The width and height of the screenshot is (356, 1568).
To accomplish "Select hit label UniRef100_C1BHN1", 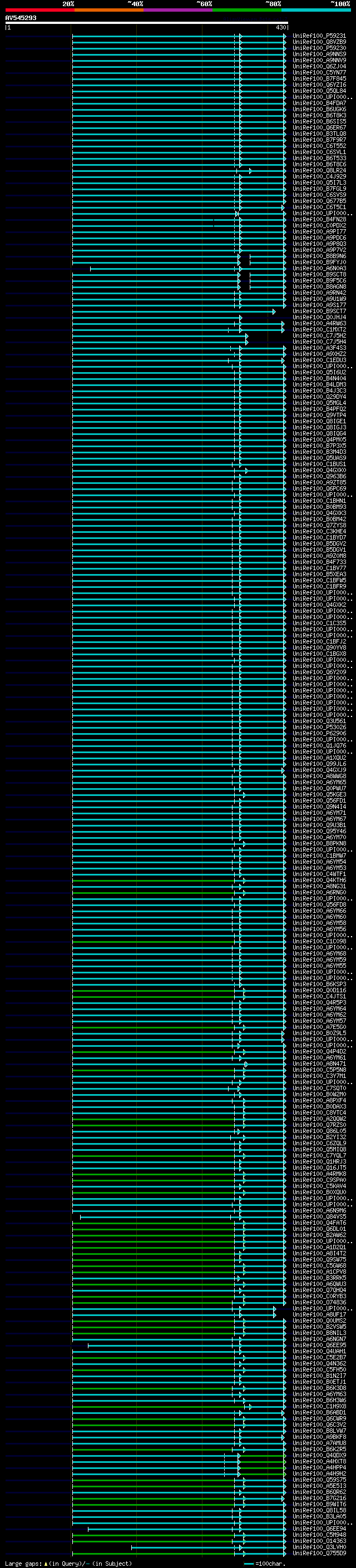I will [x=319, y=501].
